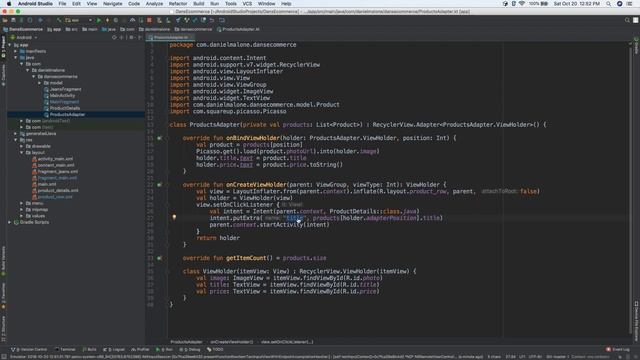
Task: Click the override gutter icon beside onBindViewHolder
Action: (x=160, y=138)
